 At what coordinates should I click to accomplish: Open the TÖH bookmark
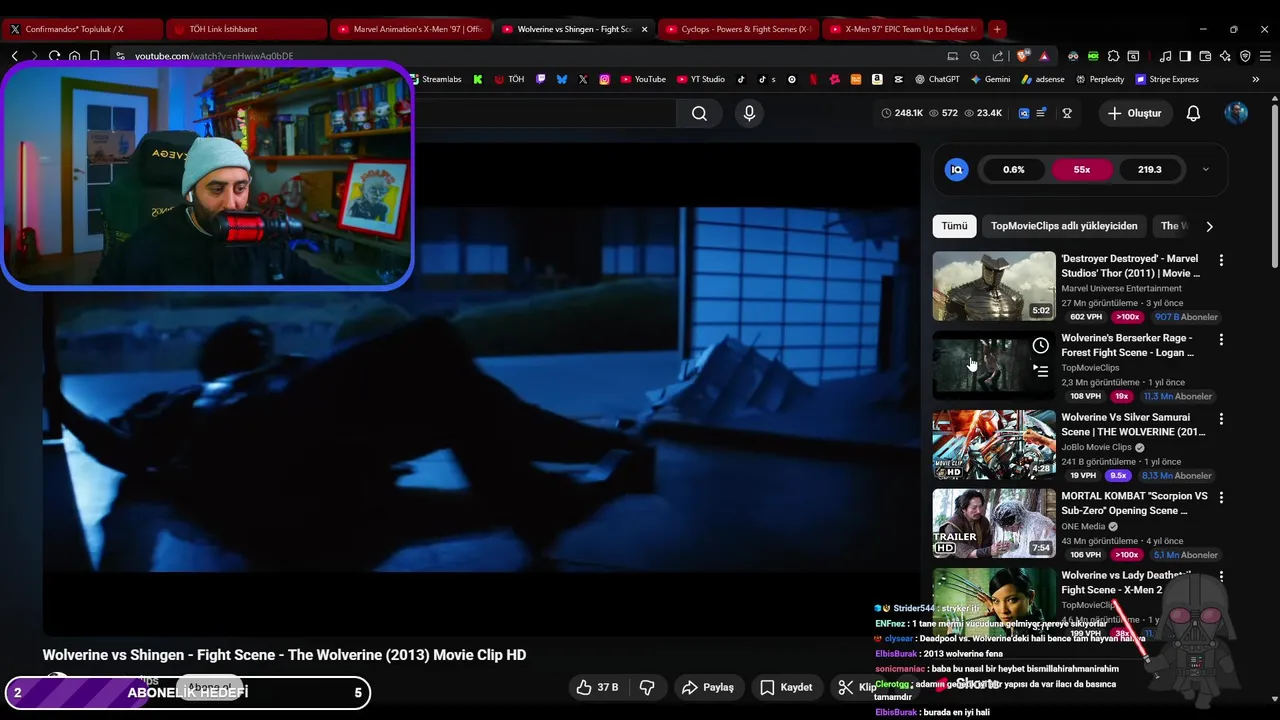pos(508,79)
